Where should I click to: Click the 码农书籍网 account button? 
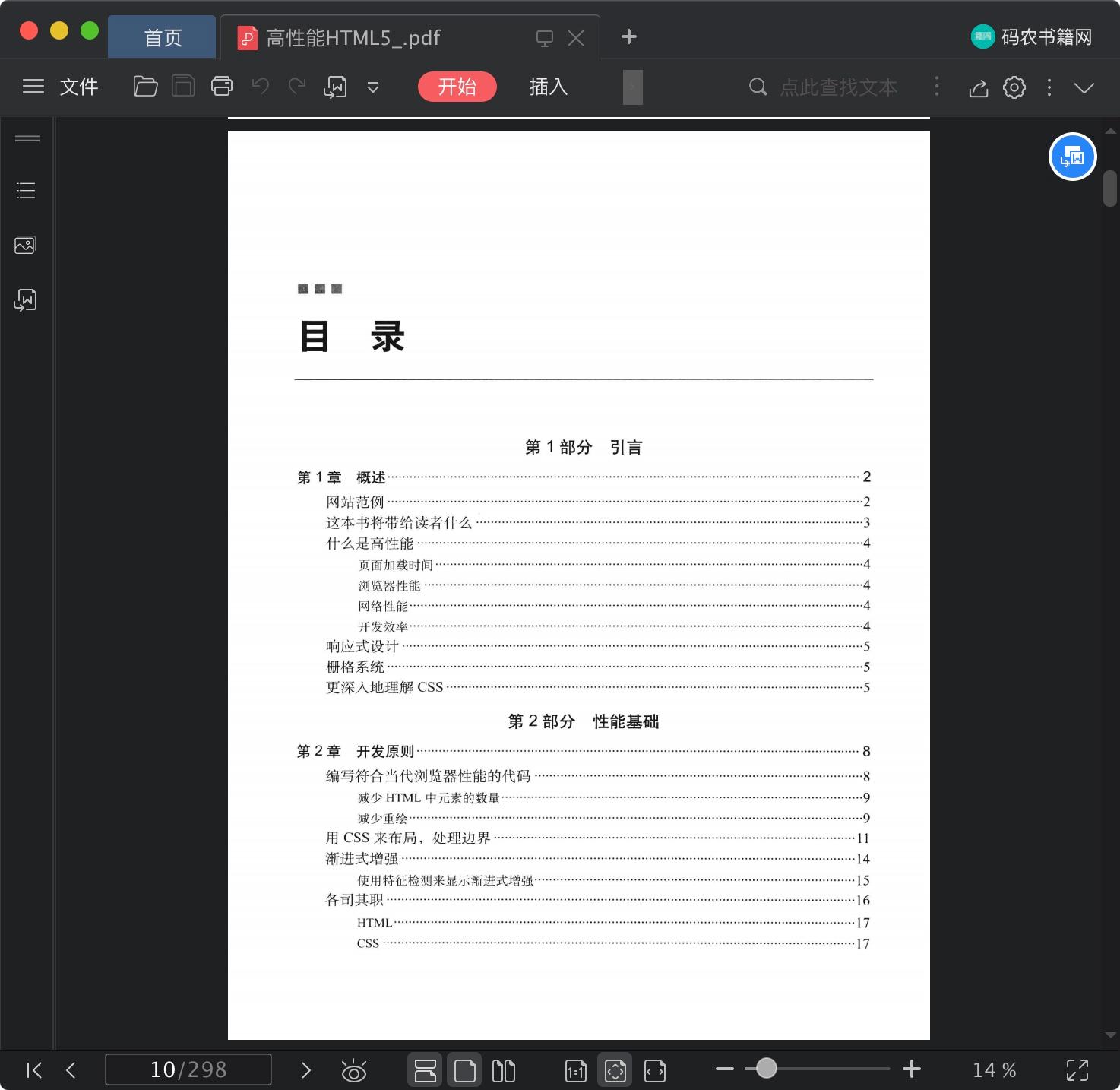(x=1031, y=36)
